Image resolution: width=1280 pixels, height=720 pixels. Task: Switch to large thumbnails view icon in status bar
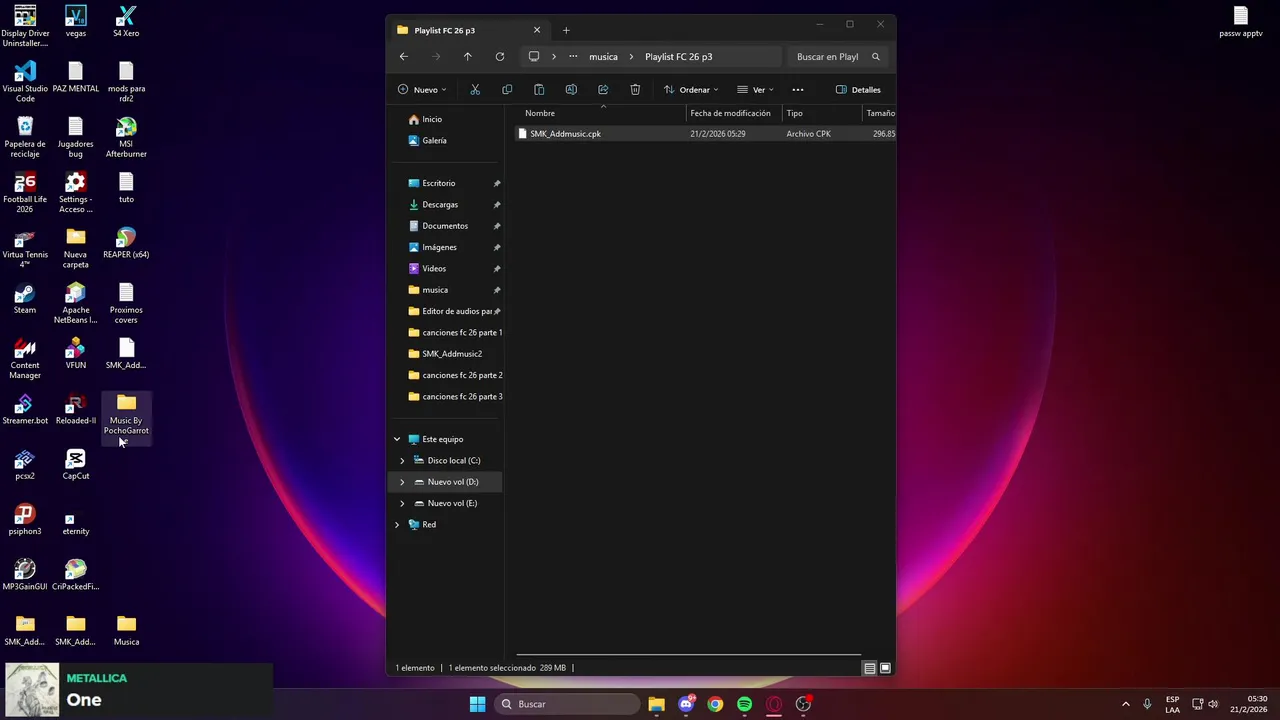(x=885, y=668)
